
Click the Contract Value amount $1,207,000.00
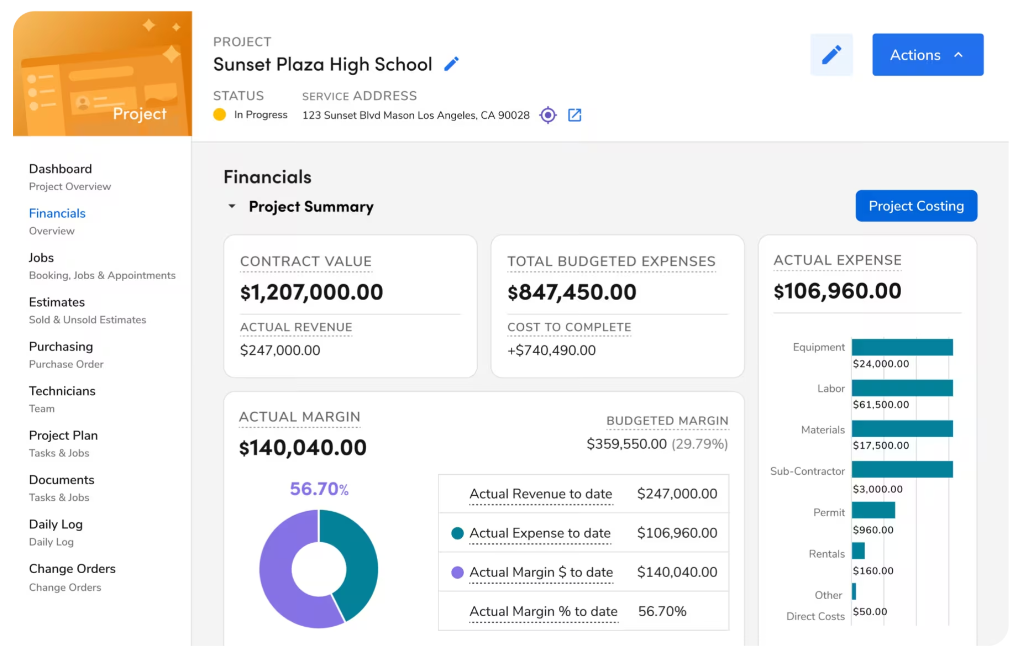tap(312, 292)
